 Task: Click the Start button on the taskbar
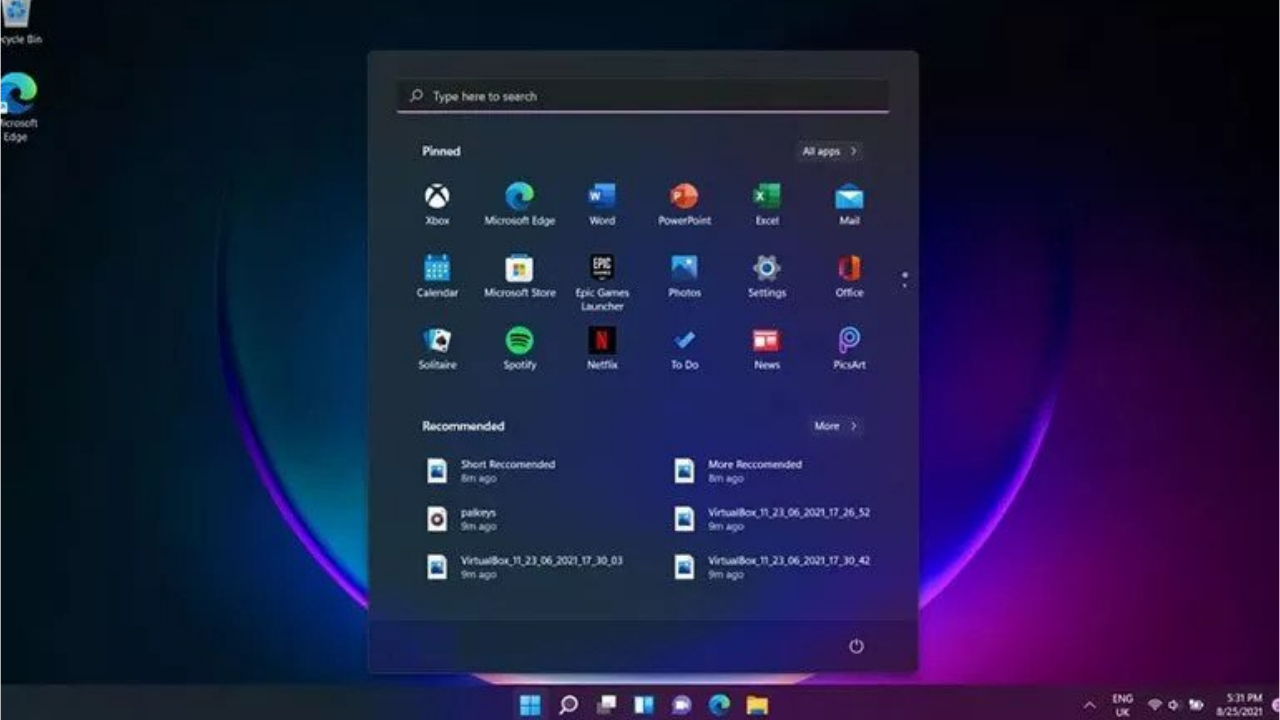[531, 705]
